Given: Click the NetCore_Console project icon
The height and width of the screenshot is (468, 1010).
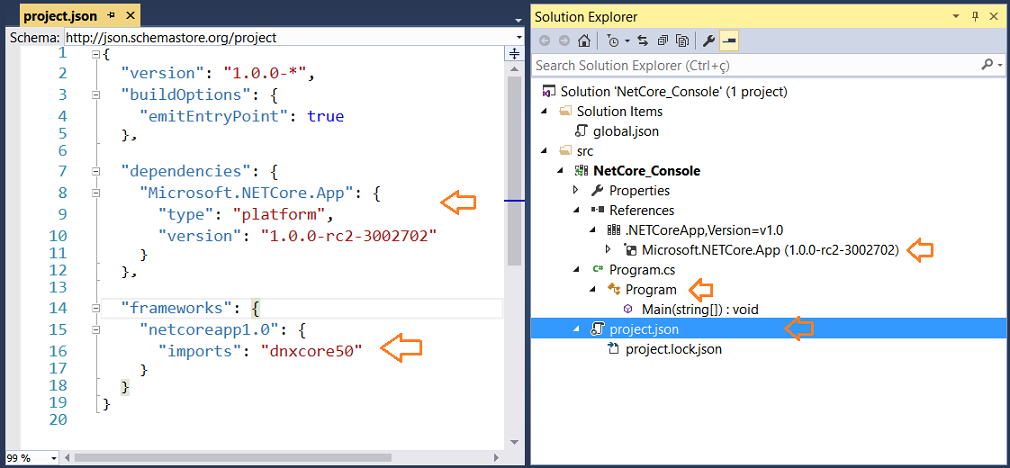Looking at the screenshot, I should 582,171.
